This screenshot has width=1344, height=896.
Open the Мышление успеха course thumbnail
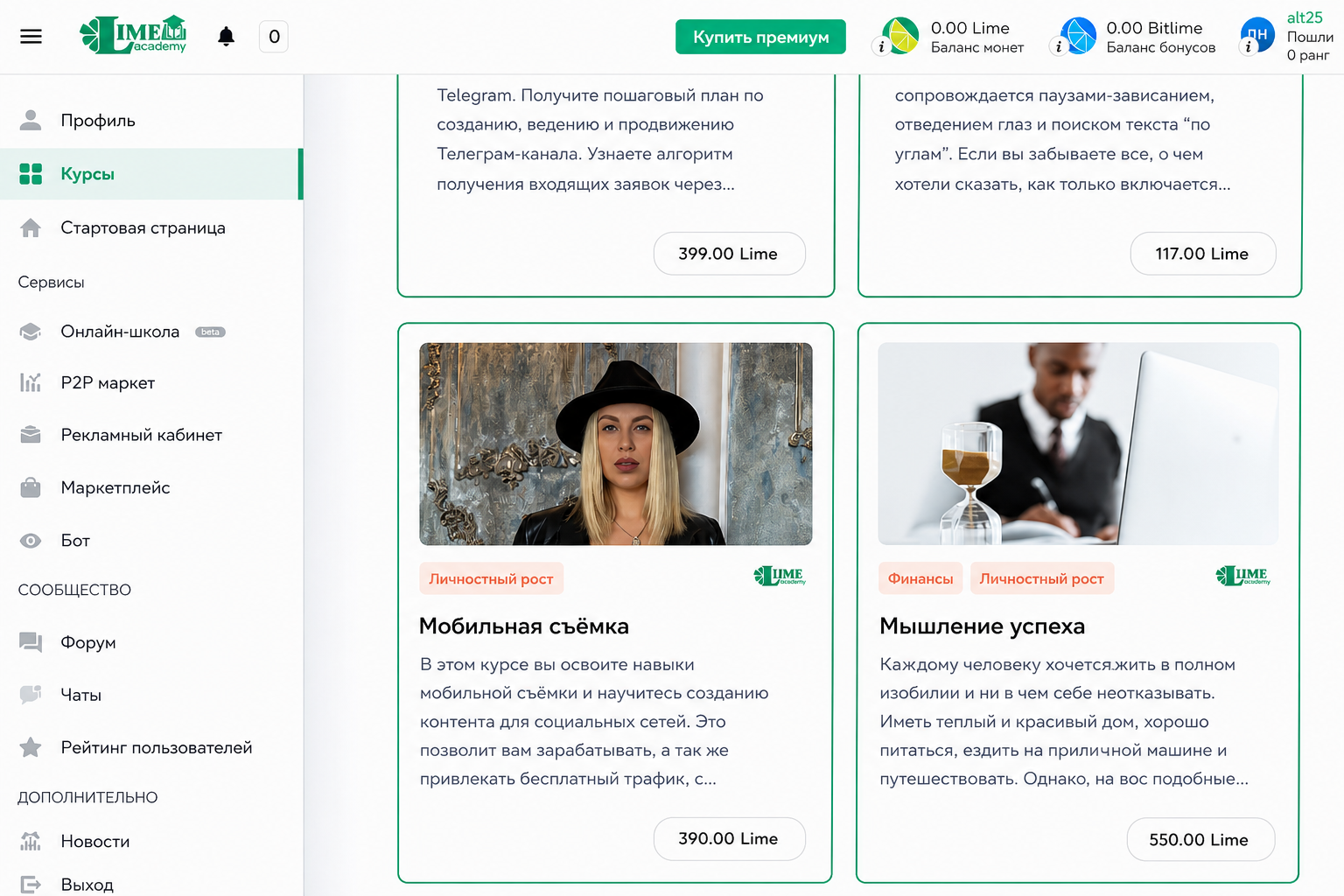pos(1078,444)
